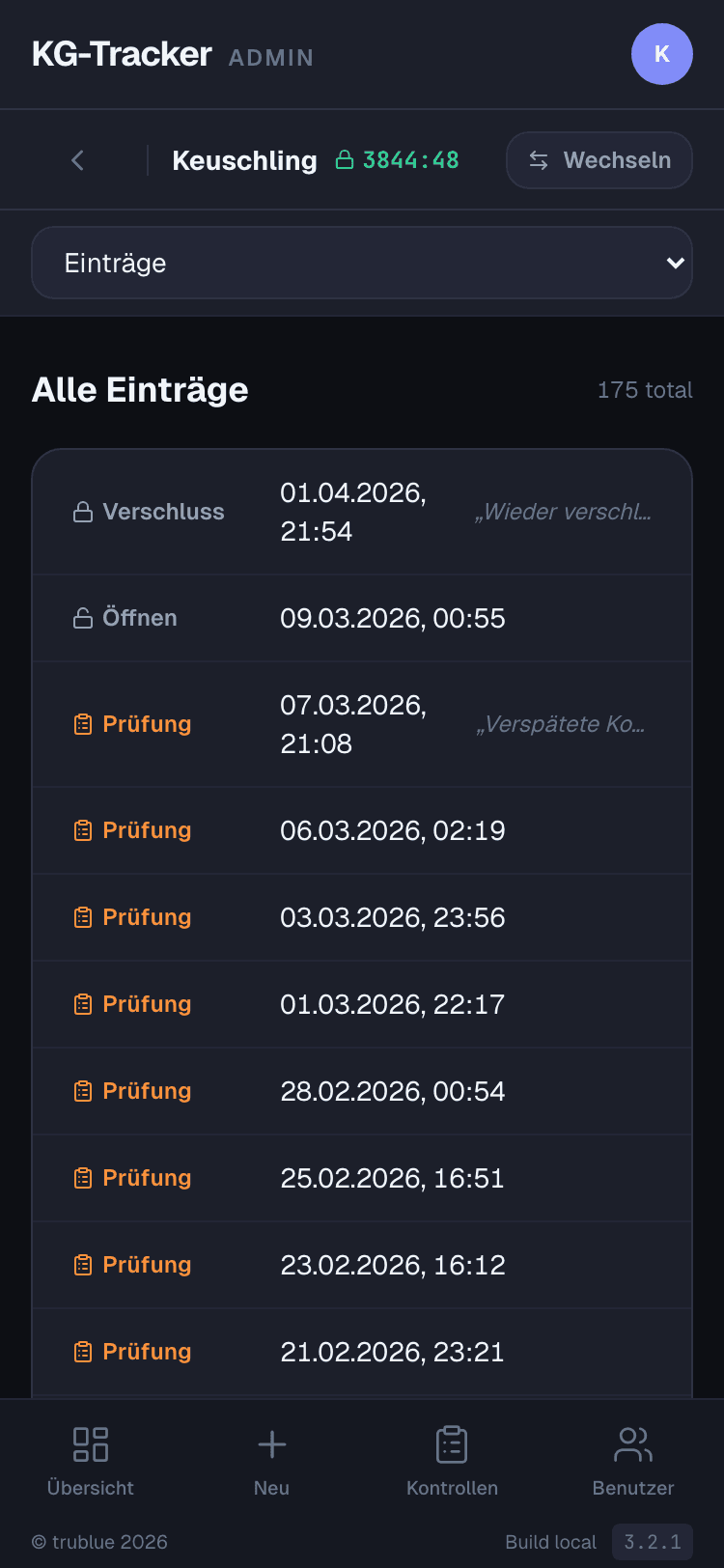Image resolution: width=724 pixels, height=1568 pixels.
Task: Click the Öffnen unlock icon entry
Action: [84, 618]
